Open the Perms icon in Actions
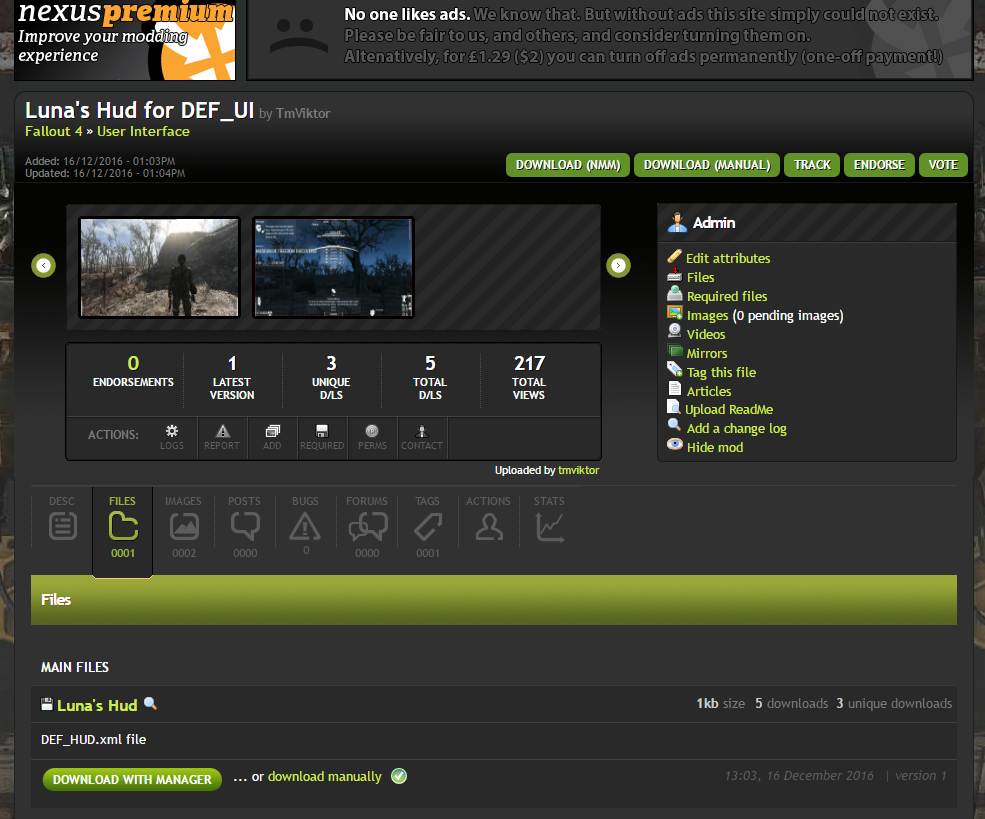 click(x=372, y=431)
